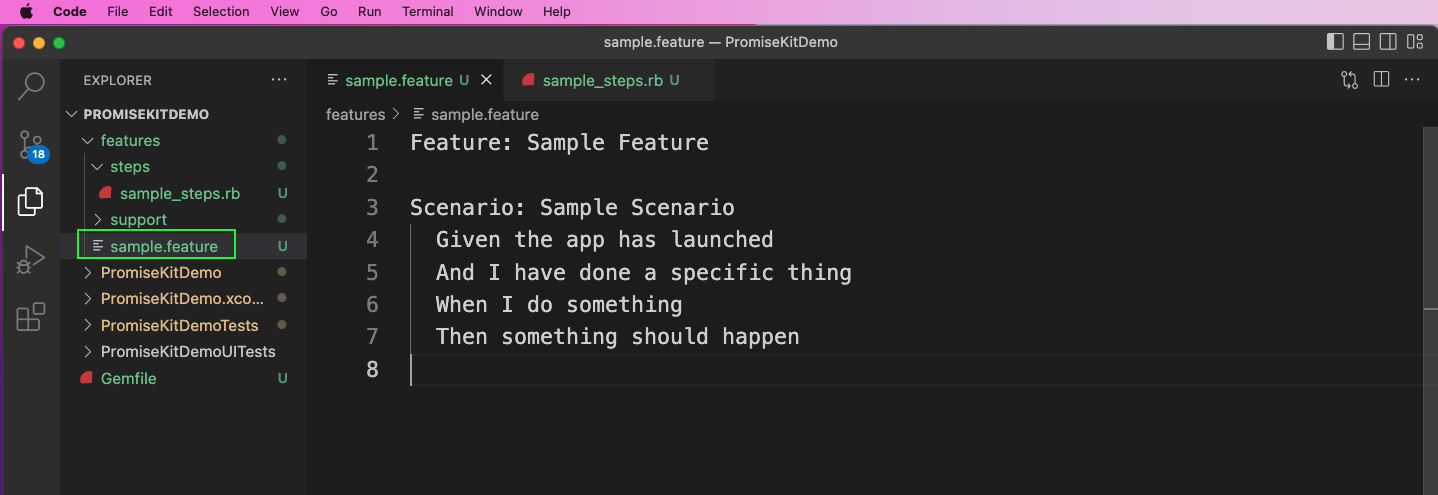Expand the support folder
The image size is (1438, 495).
tap(98, 220)
